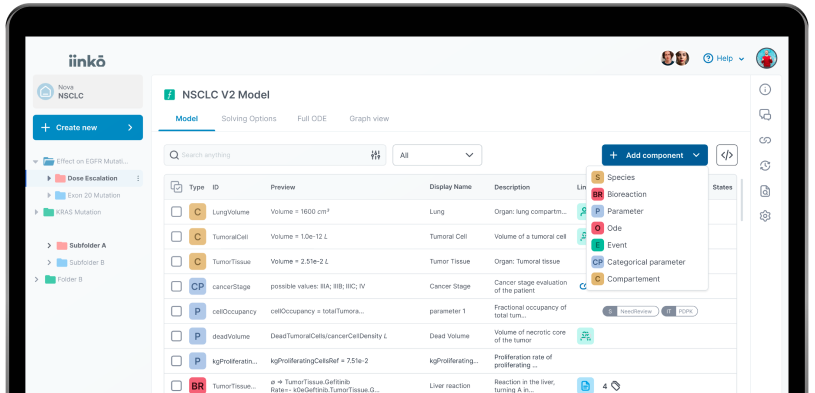This screenshot has width=815, height=393.
Task: Open settings gear in right sidebar
Action: pyautogui.click(x=765, y=216)
